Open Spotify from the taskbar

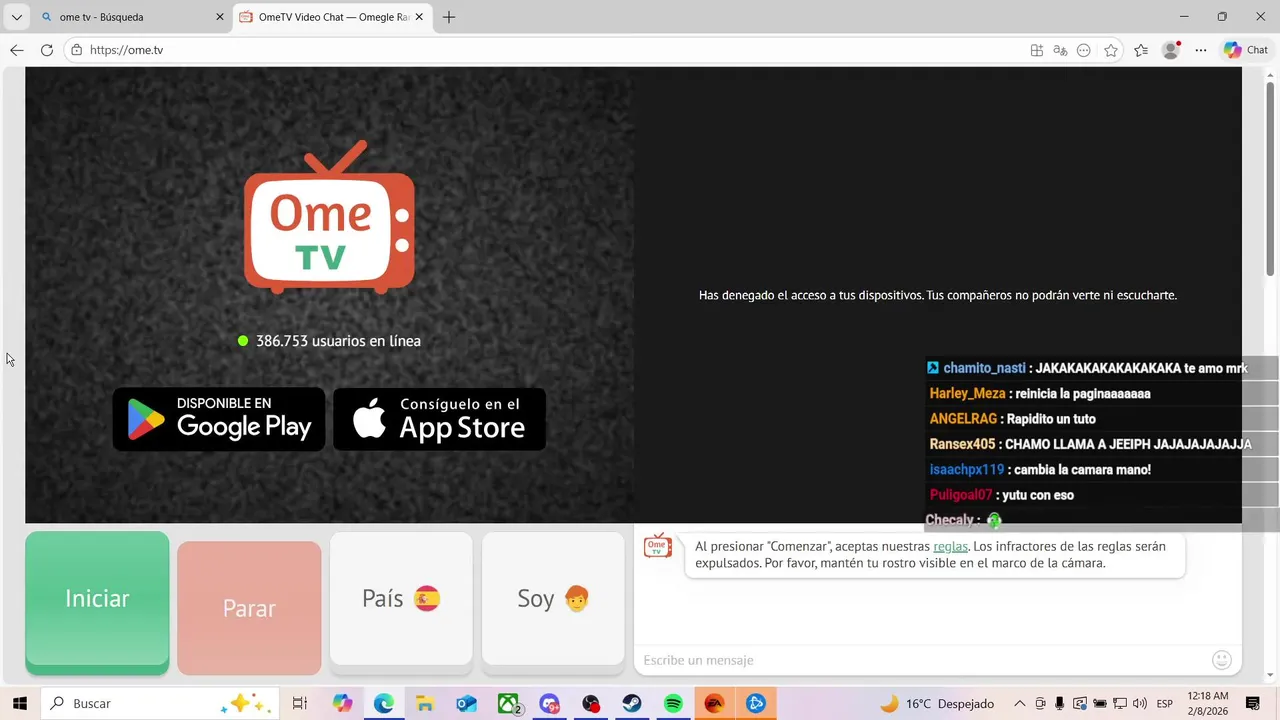(673, 703)
